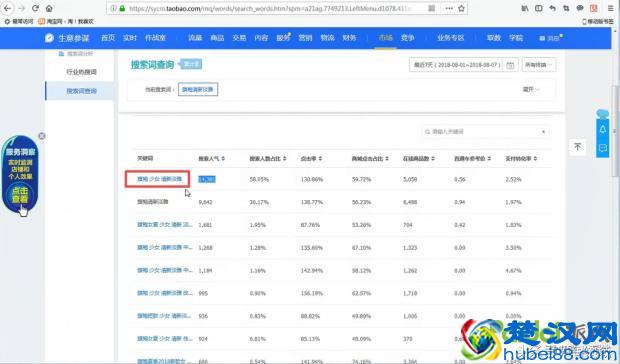Bookmark this page with the star
The image size is (620, 364).
point(461,8)
